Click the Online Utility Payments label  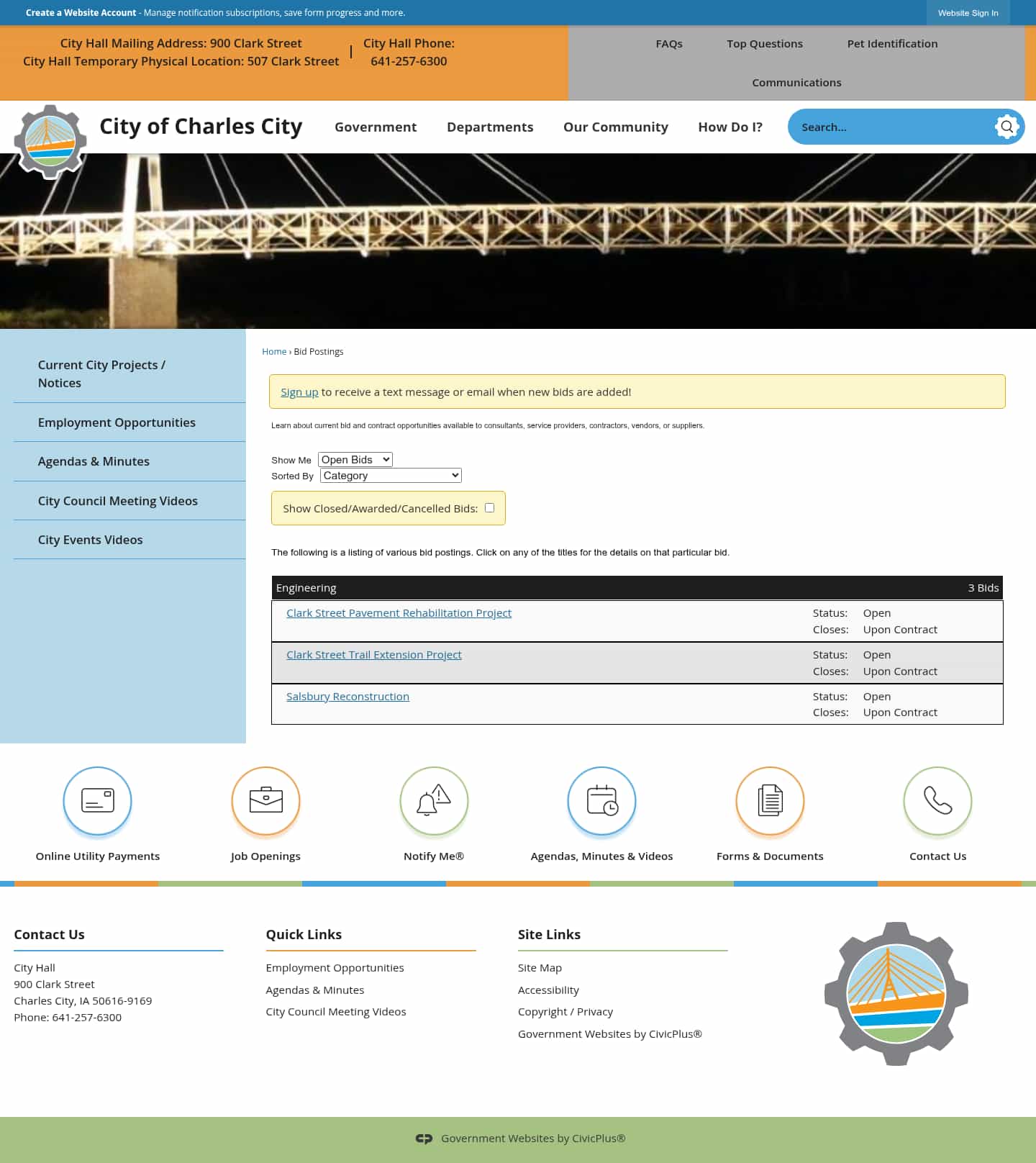point(98,856)
